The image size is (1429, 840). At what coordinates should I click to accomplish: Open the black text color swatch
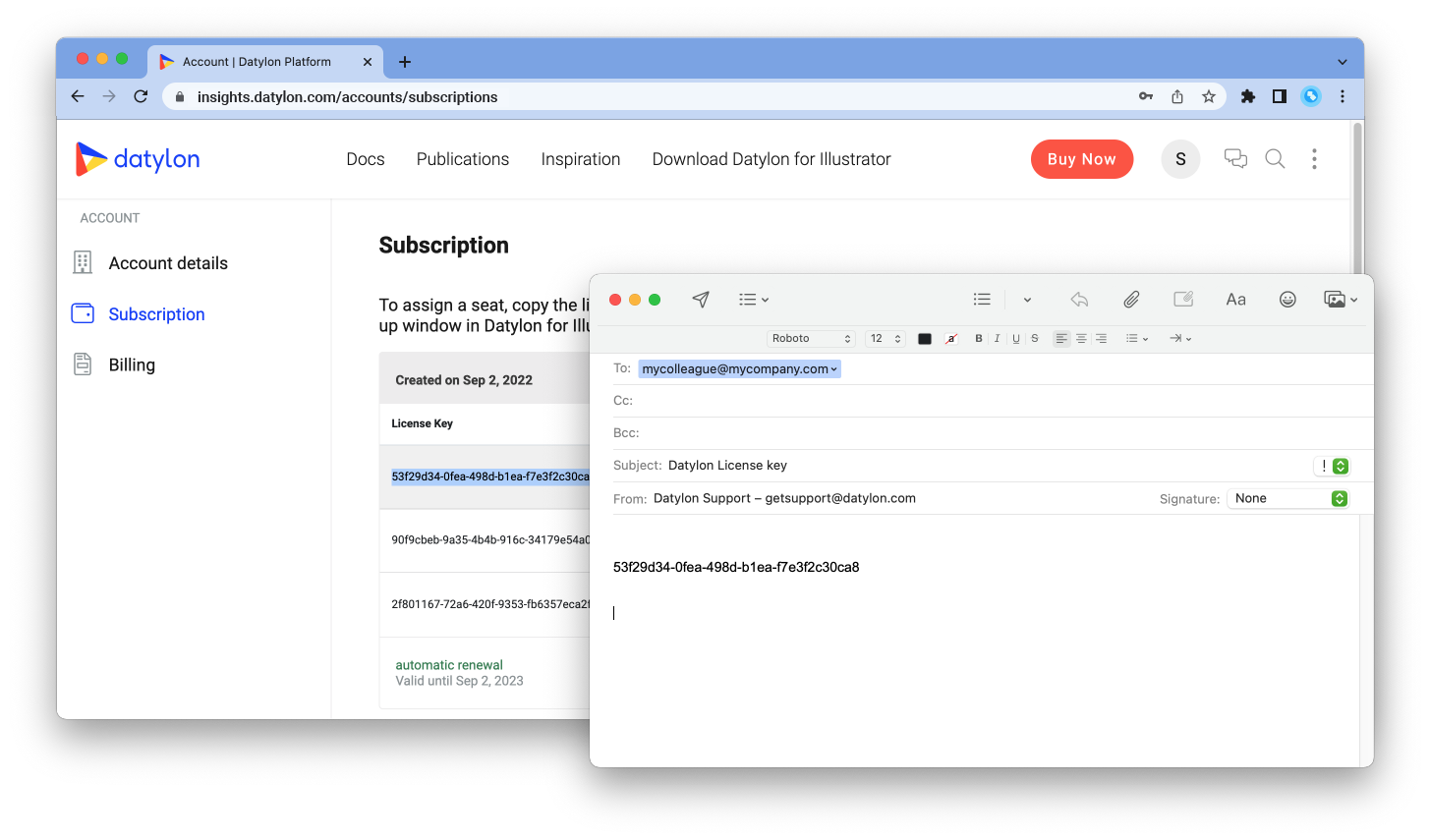pyautogui.click(x=925, y=339)
